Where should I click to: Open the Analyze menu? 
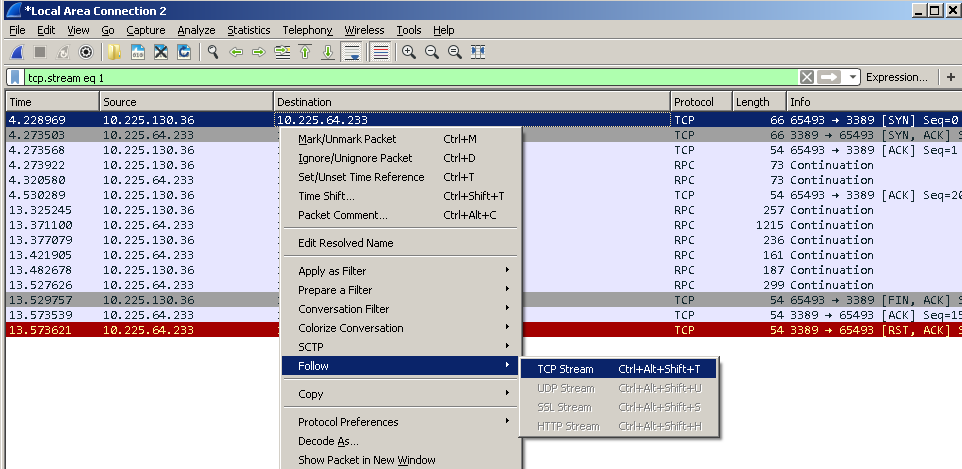[196, 30]
